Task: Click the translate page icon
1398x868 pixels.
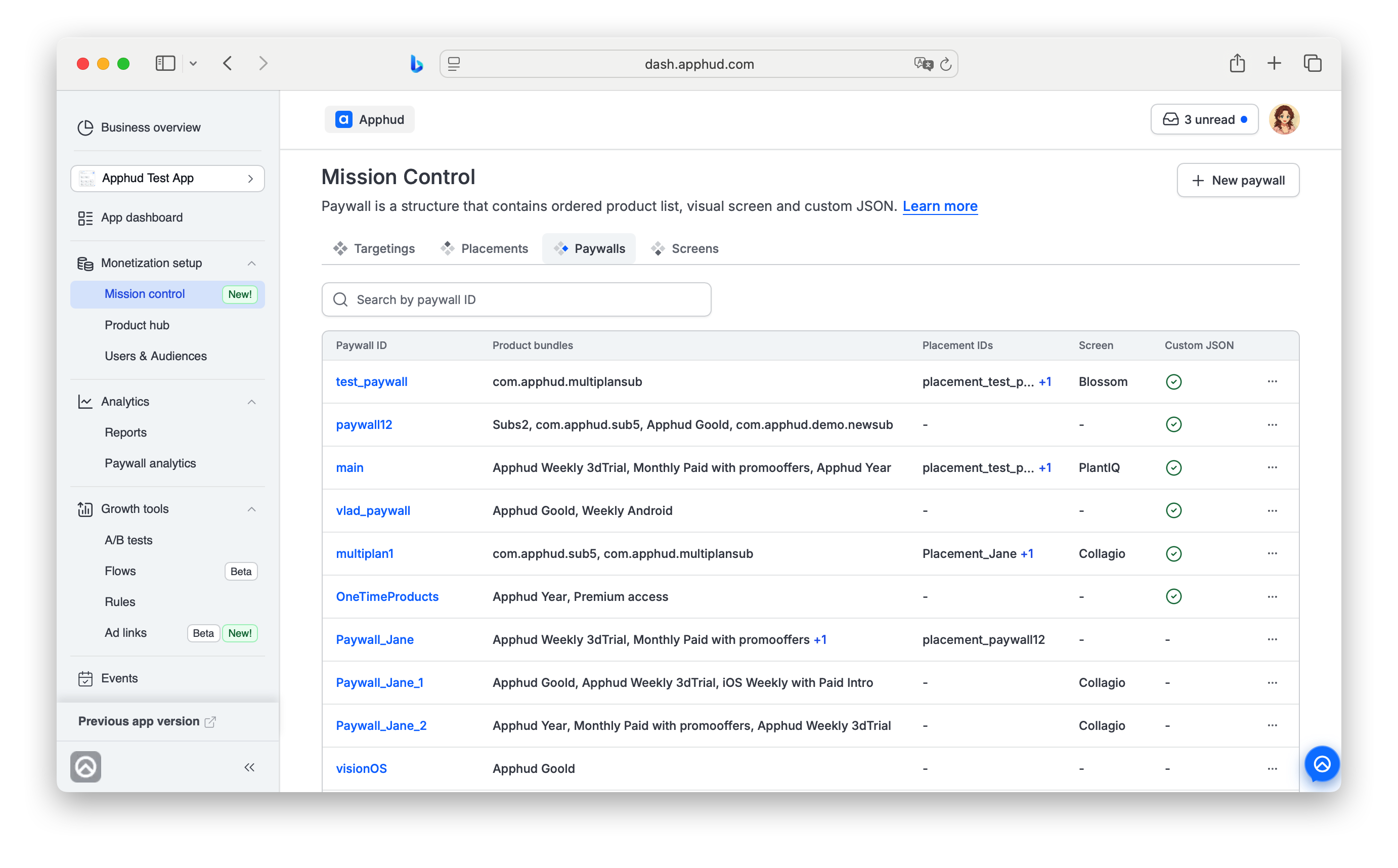Action: pos(924,64)
